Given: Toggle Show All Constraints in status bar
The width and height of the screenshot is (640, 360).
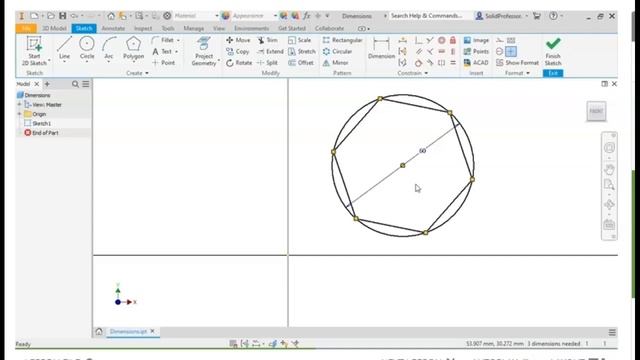Looking at the screenshot, I should [244, 344].
